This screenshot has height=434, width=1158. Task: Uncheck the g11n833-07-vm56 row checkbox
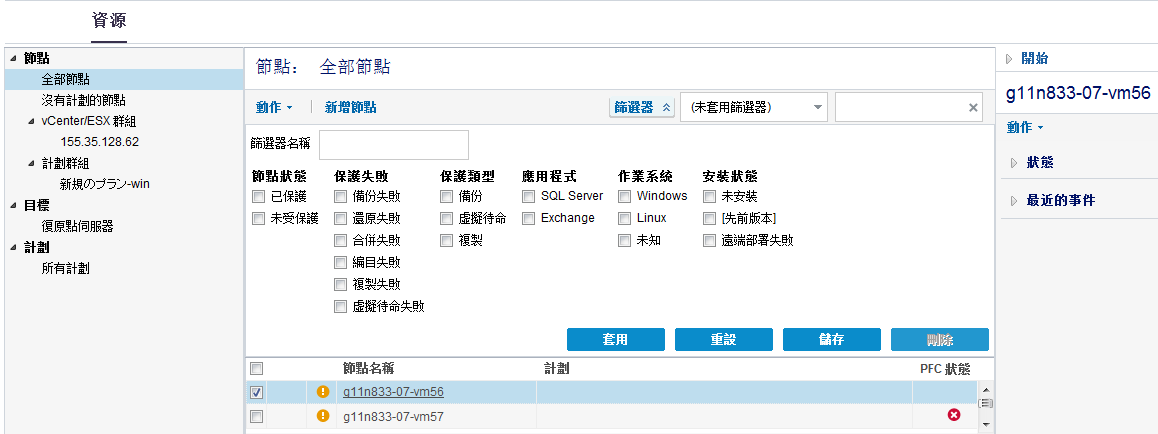coord(257,393)
